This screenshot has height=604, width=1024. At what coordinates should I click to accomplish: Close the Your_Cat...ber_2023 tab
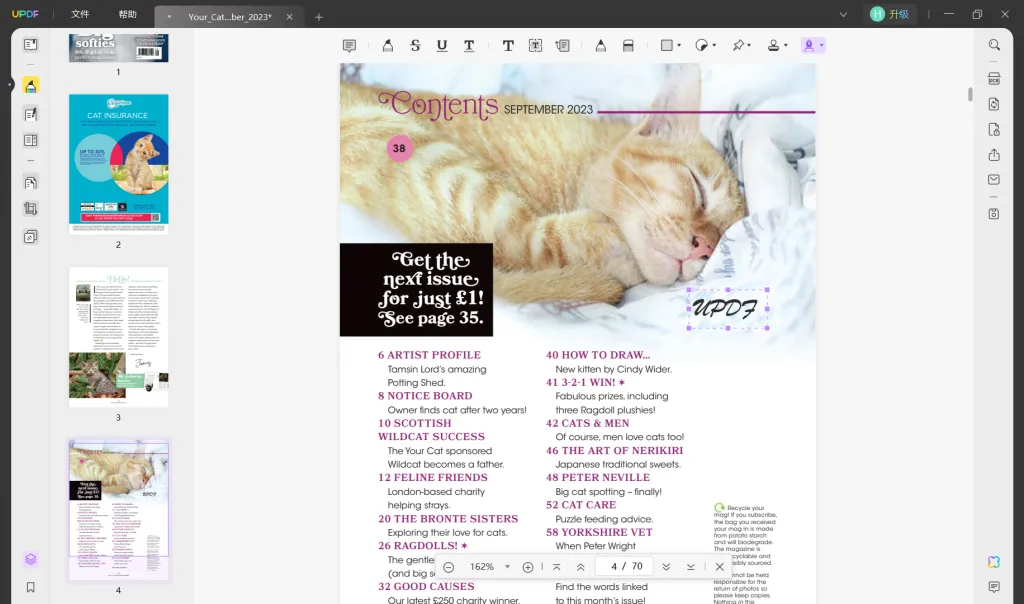coord(289,17)
